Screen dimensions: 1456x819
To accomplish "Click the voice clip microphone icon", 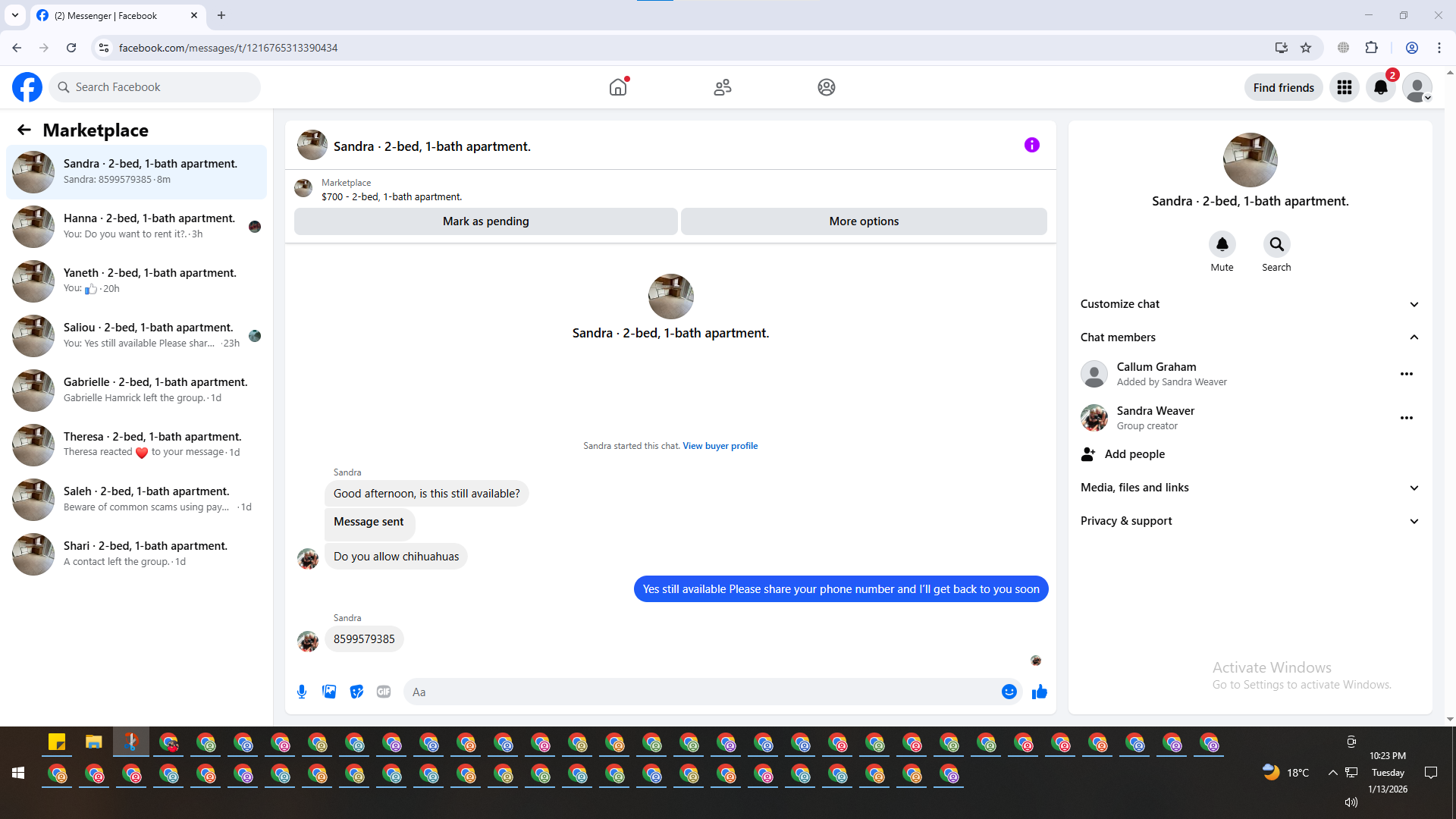I will [x=302, y=692].
